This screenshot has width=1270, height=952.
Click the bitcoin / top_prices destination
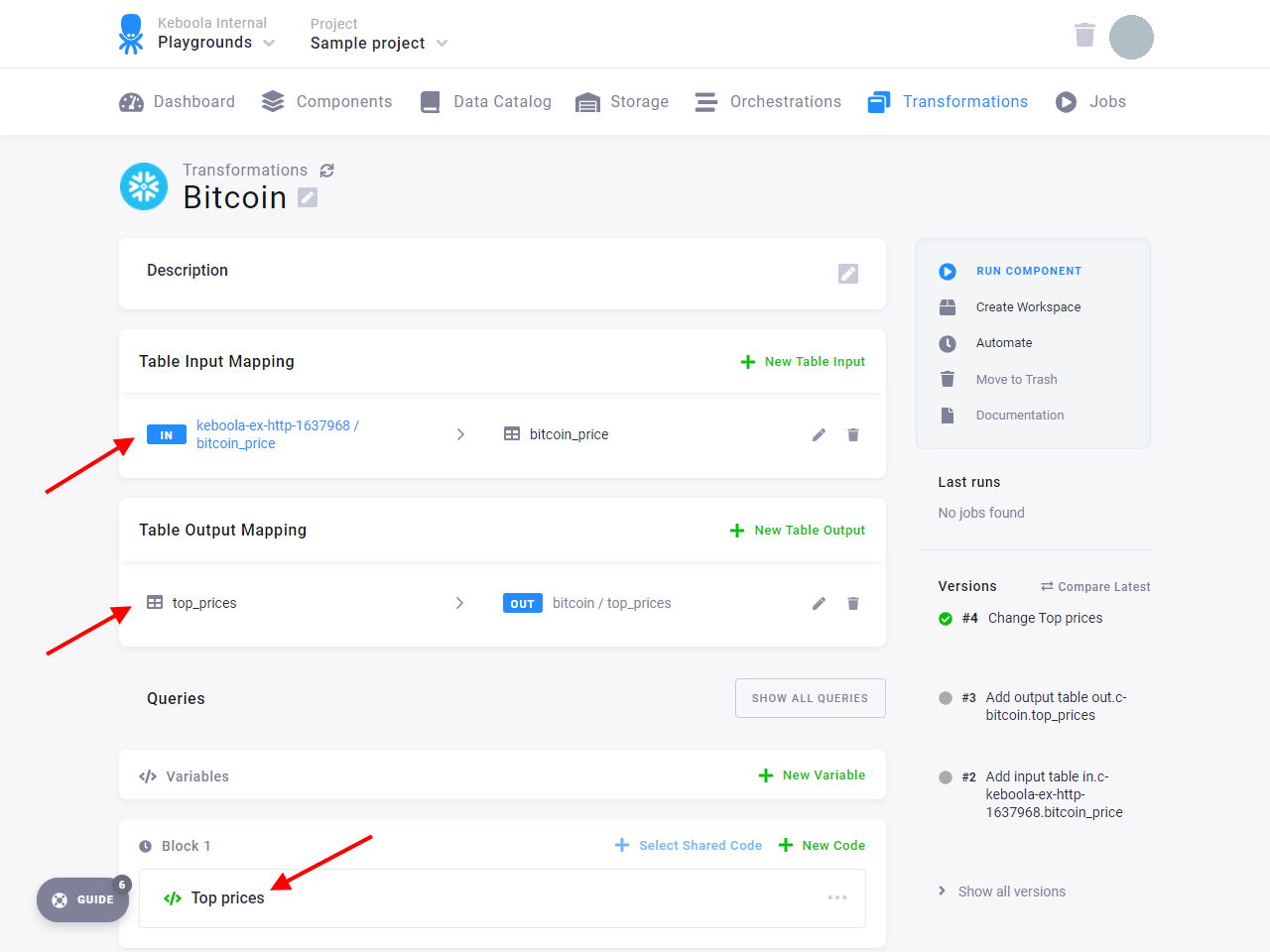point(612,603)
